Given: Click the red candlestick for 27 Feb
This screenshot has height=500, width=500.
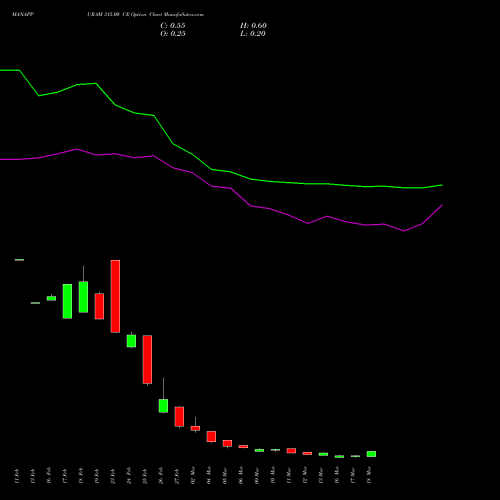Looking at the screenshot, I should (179, 417).
